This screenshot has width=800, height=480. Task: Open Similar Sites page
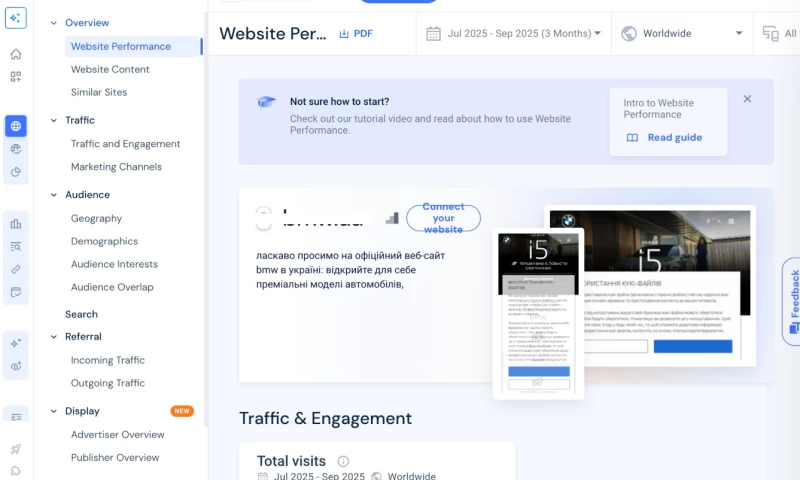[x=99, y=92]
